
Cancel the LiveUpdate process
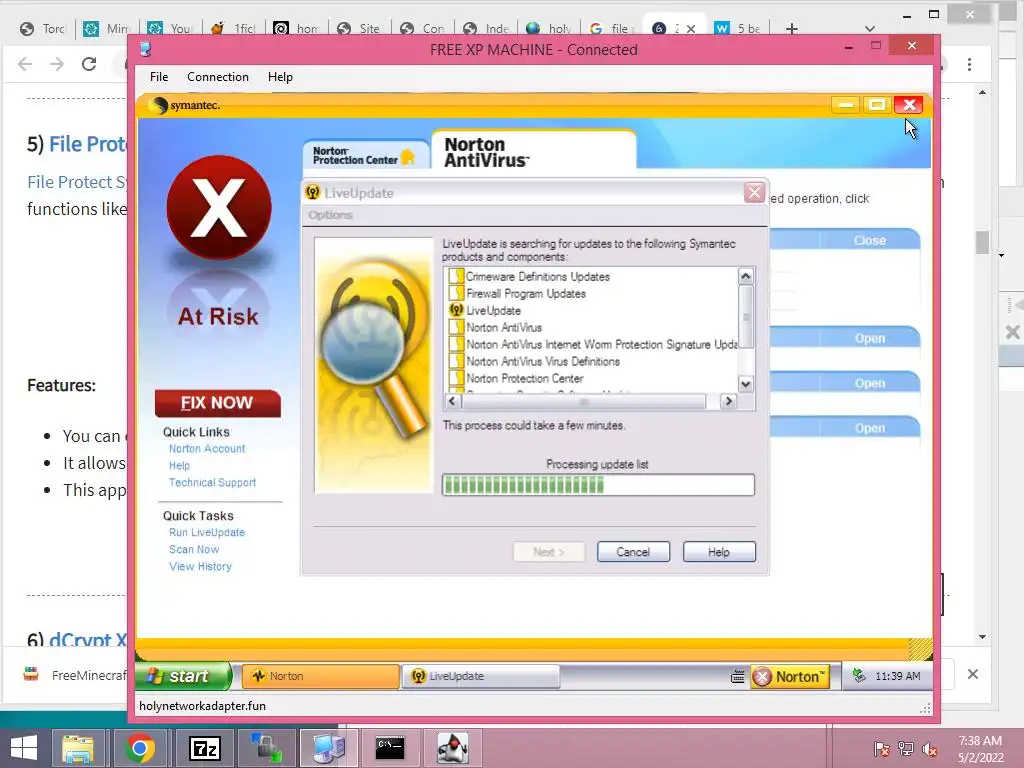[633, 552]
